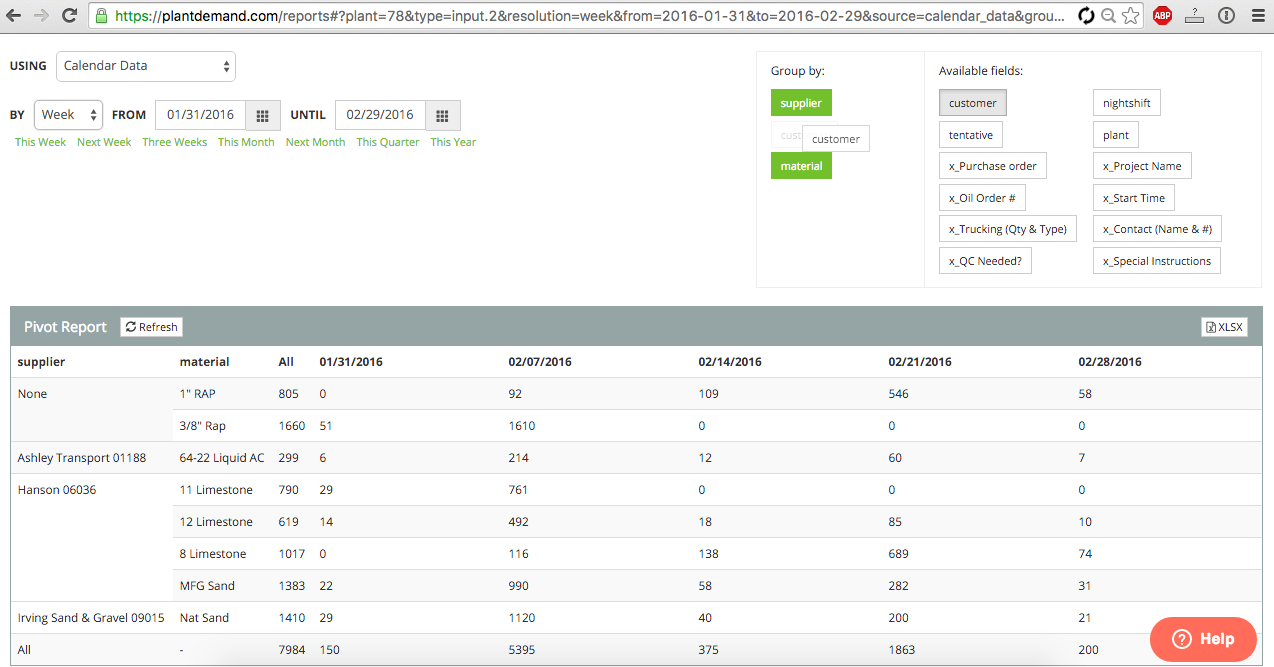Screen dimensions: 1274x667
Task: Export the pivot report as XLSX
Action: (x=1224, y=327)
